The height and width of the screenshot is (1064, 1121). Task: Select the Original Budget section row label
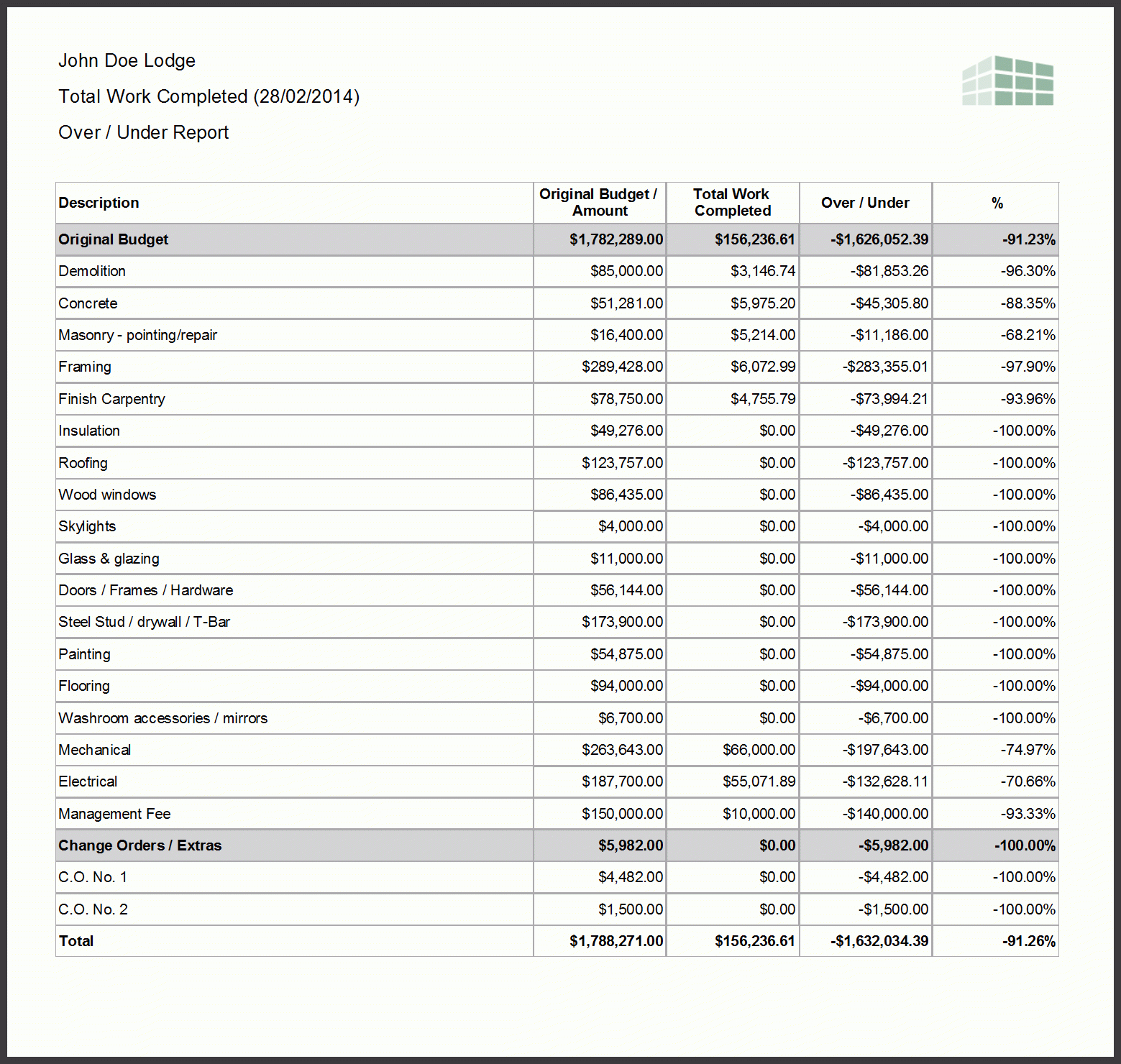(x=113, y=239)
